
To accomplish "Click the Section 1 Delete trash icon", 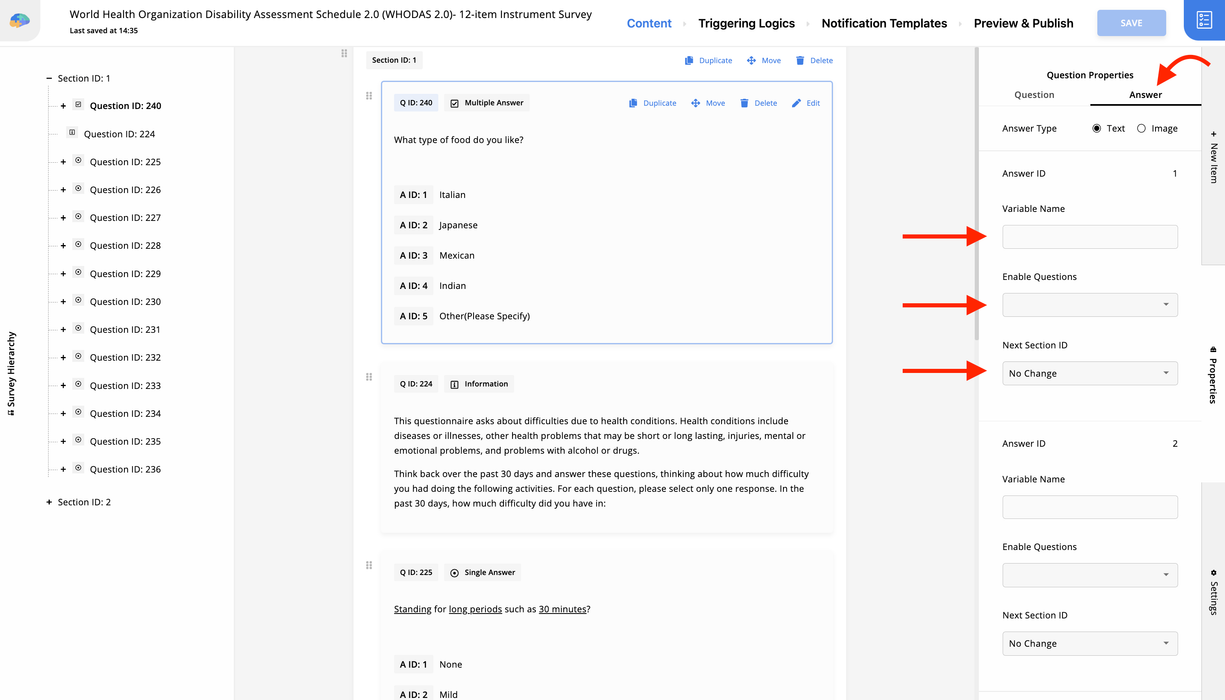I will coord(800,61).
